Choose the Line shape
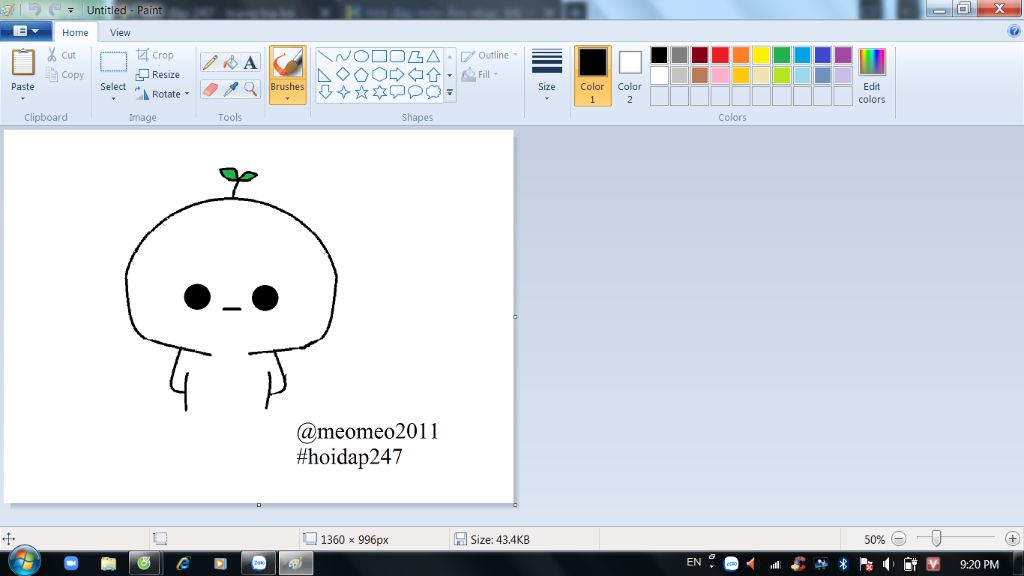Image resolution: width=1024 pixels, height=576 pixels. [x=325, y=57]
